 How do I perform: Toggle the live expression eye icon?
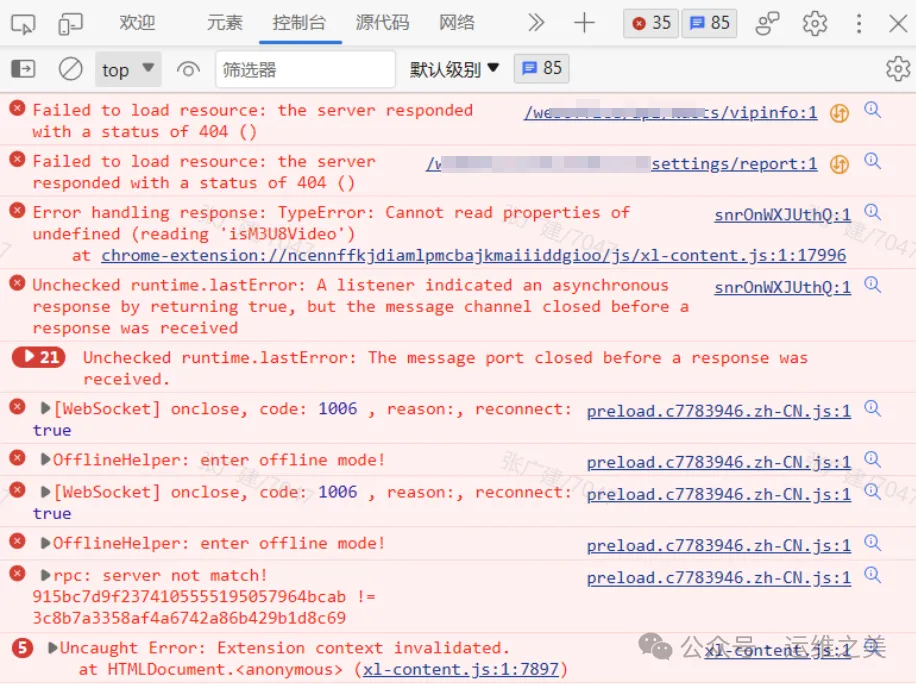click(187, 69)
